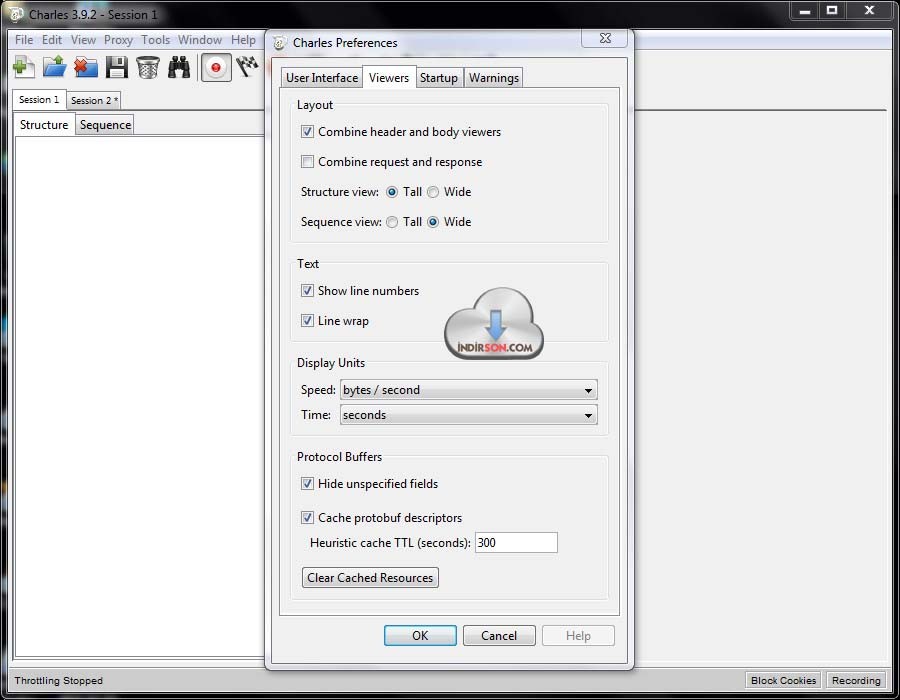Open the Help menu
This screenshot has width=900, height=700.
[x=243, y=40]
